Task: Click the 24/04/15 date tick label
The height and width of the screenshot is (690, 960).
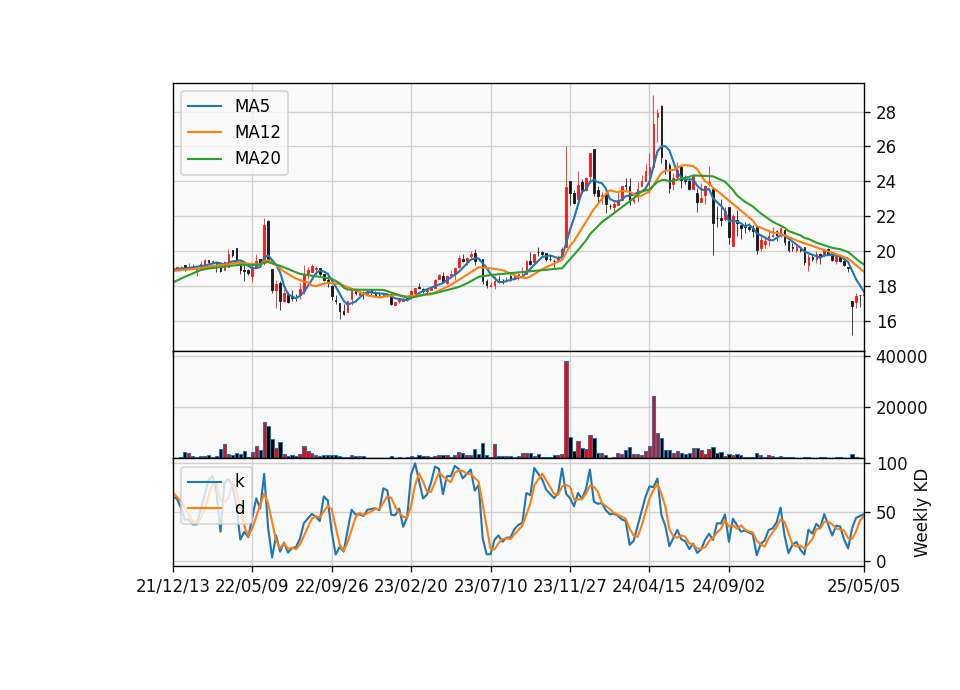Action: (x=649, y=587)
